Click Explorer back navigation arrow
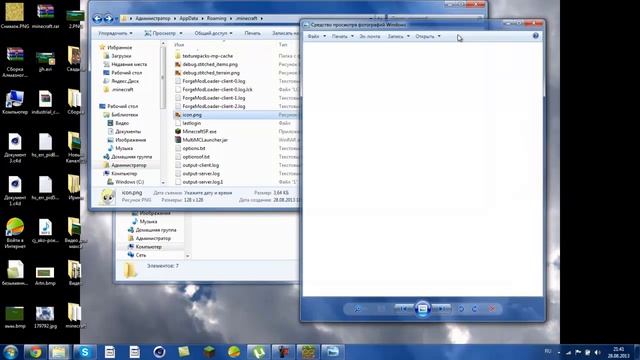640x360 pixels. pyautogui.click(x=97, y=18)
